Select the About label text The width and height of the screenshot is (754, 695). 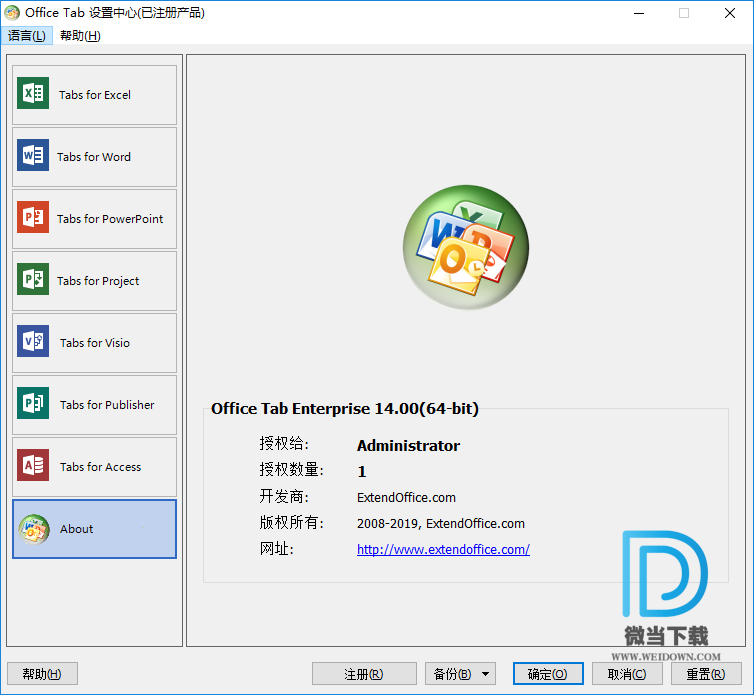pos(76,530)
